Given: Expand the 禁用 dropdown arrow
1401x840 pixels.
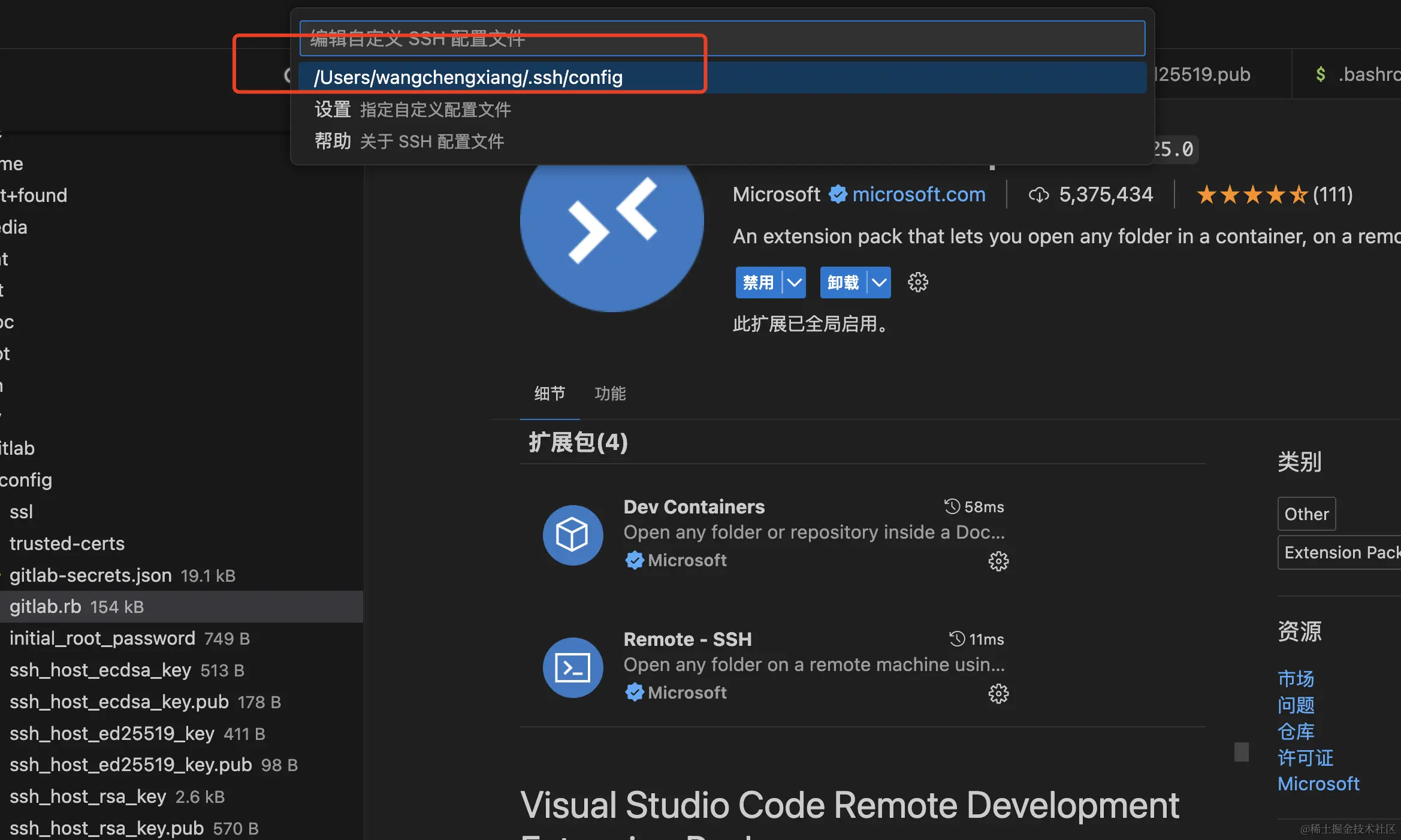Looking at the screenshot, I should pos(794,282).
